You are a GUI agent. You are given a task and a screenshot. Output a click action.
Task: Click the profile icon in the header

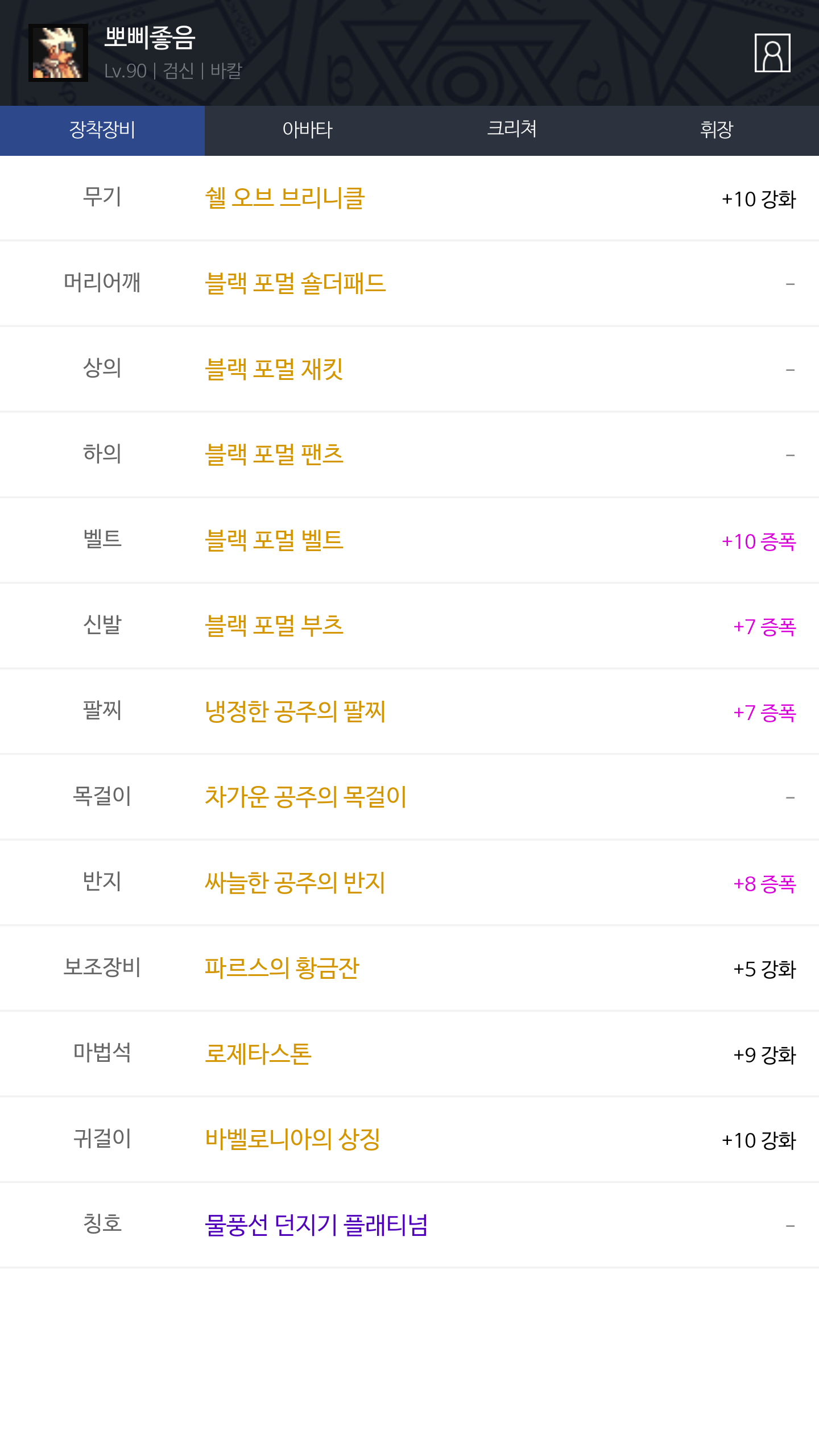pyautogui.click(x=772, y=53)
